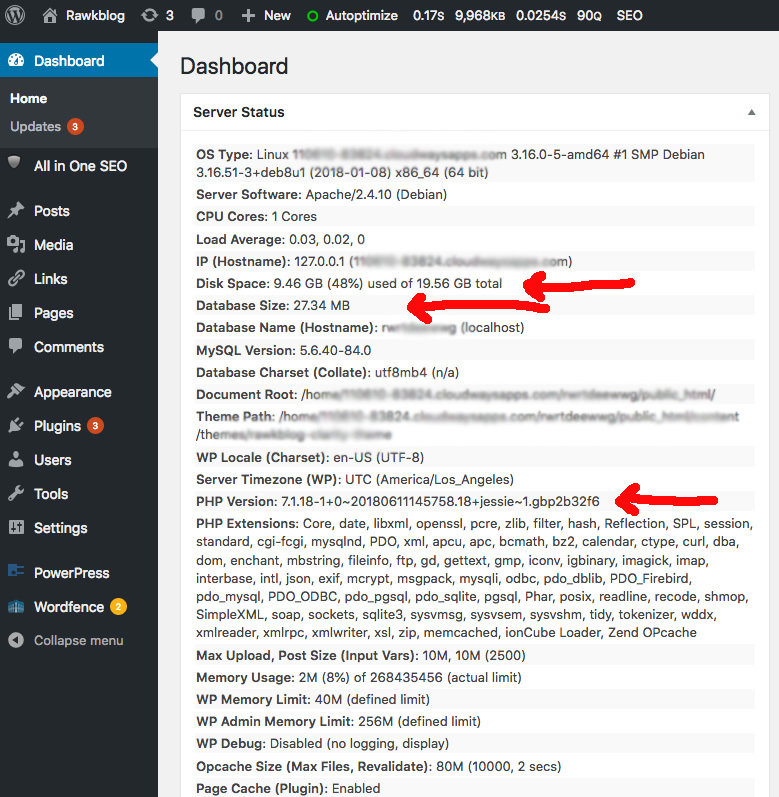
Task: Click the Collapse menu arrow icon
Action: [16, 640]
